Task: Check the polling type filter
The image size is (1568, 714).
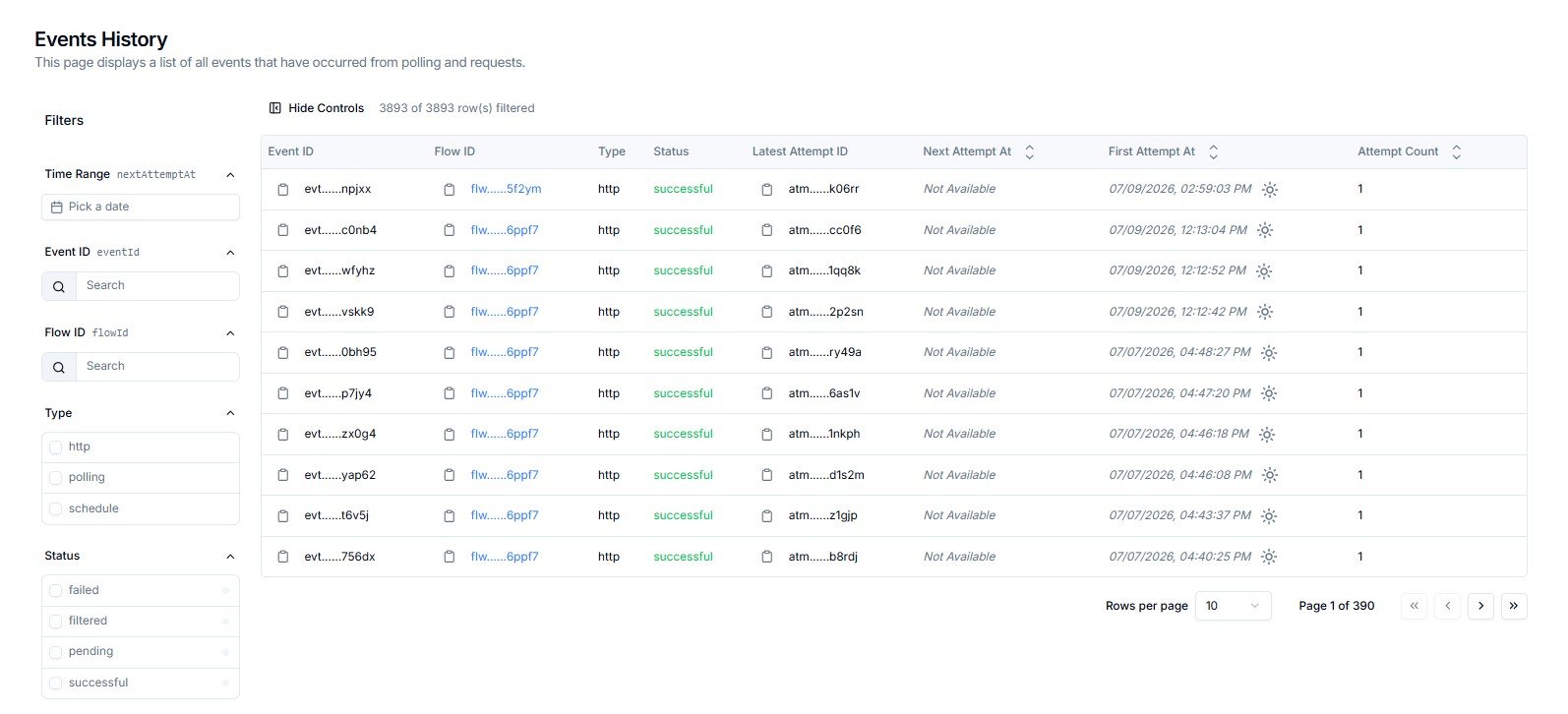Action: 55,478
